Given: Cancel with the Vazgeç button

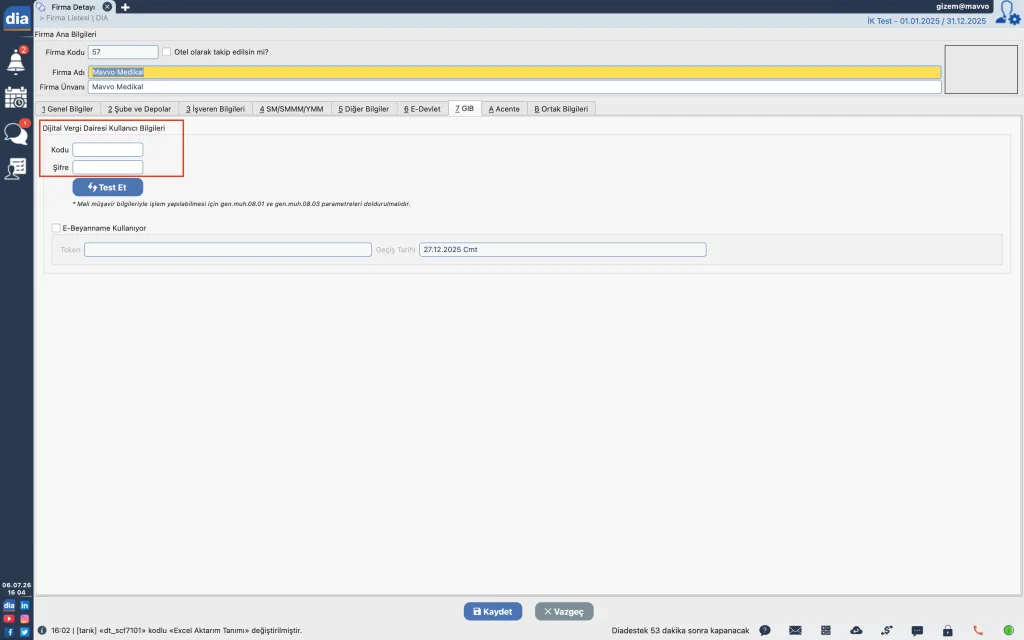Looking at the screenshot, I should point(564,611).
